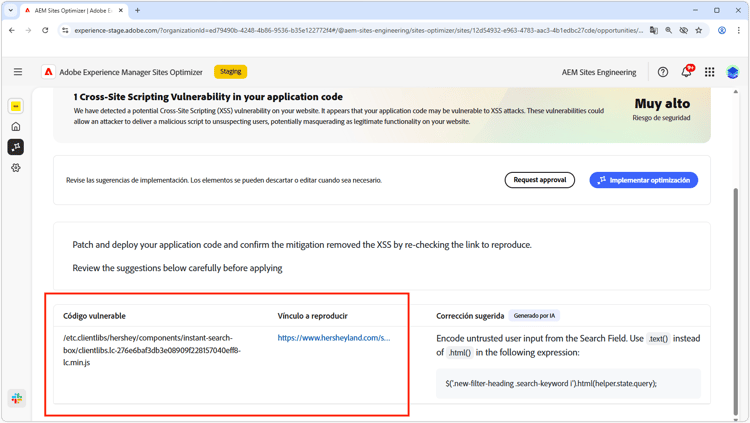The height and width of the screenshot is (423, 750).
Task: Open the app switcher grid icon
Action: pyautogui.click(x=709, y=72)
